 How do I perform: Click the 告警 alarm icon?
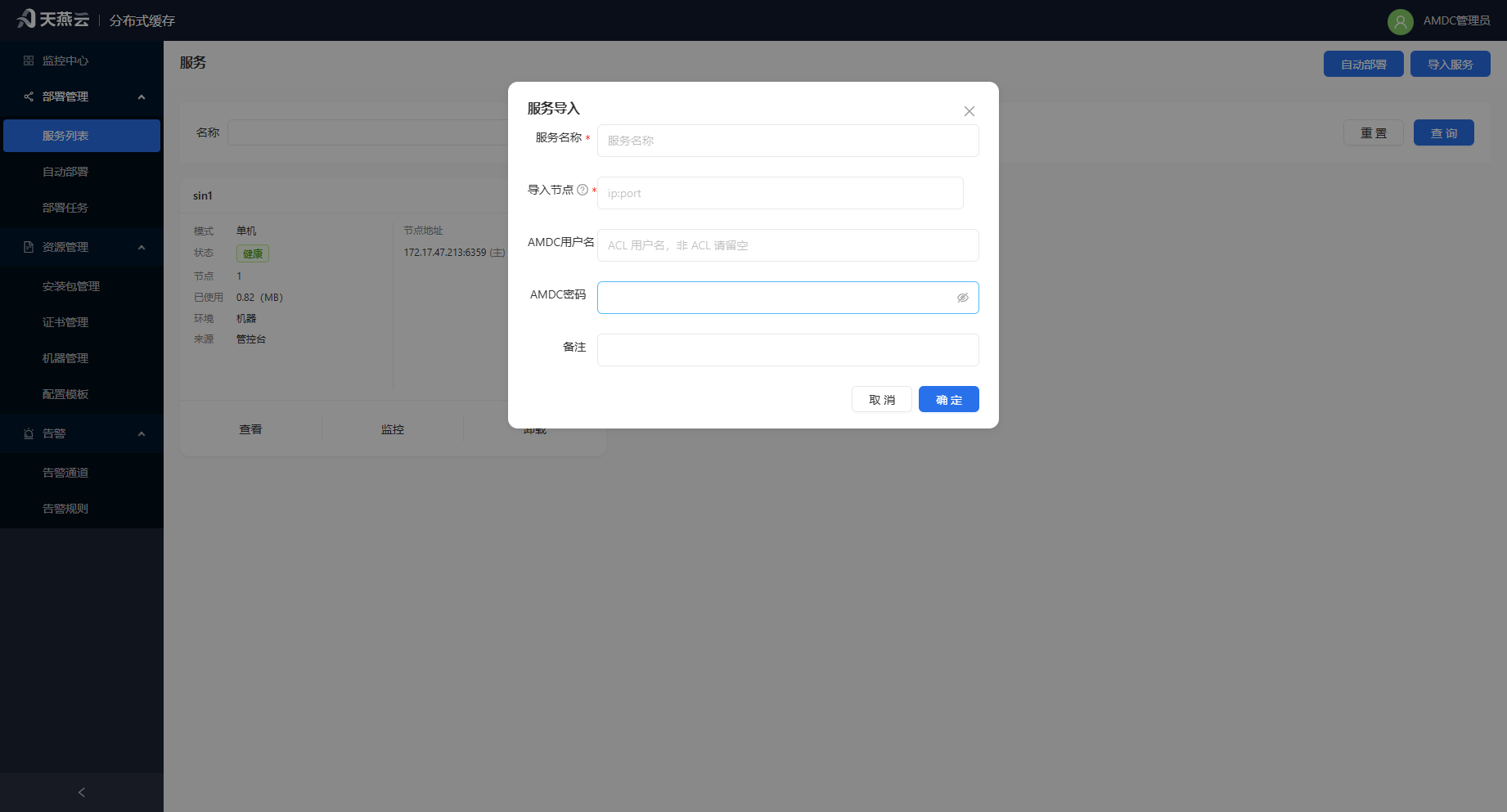point(29,433)
